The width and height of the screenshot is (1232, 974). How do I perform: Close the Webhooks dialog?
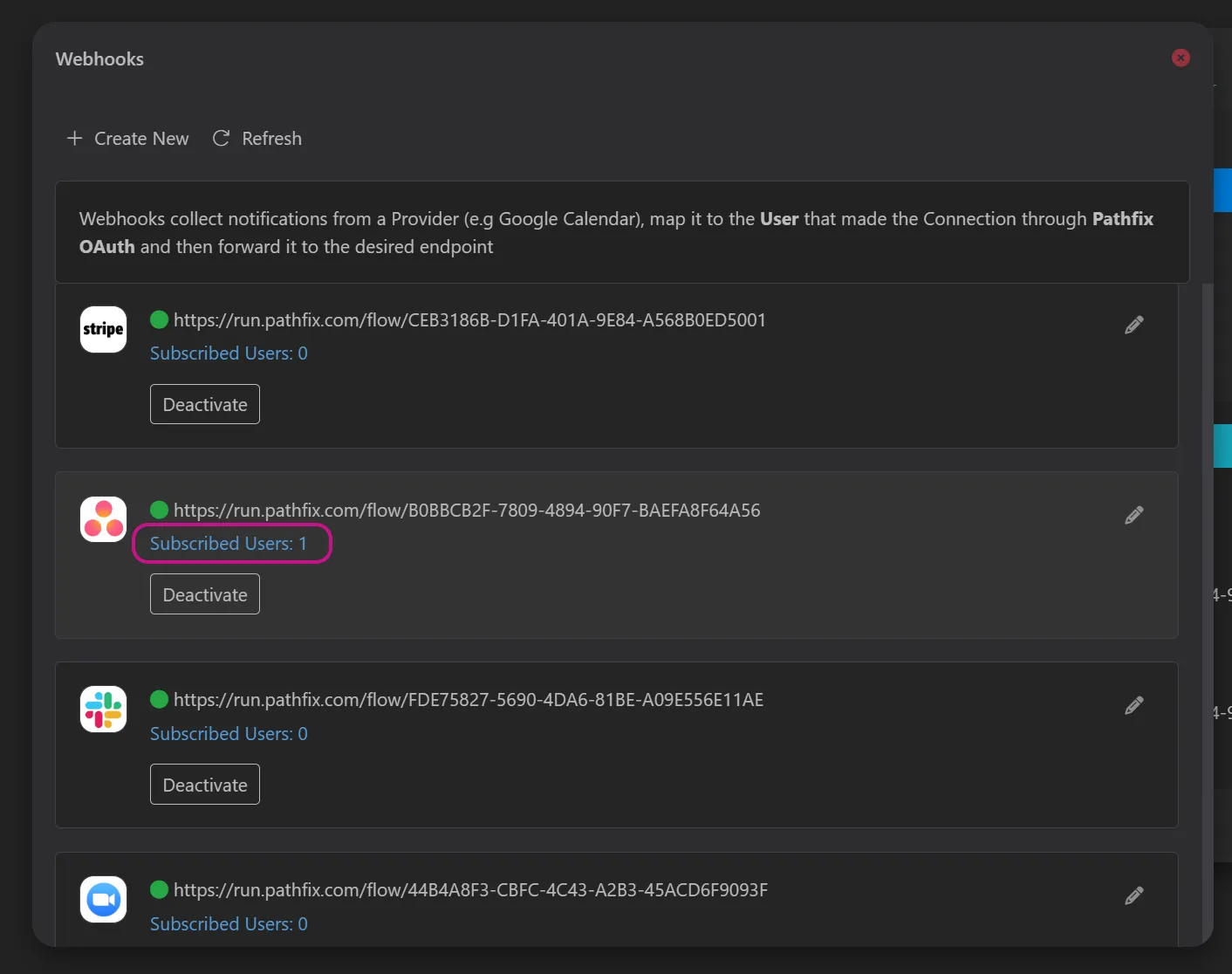click(x=1181, y=58)
